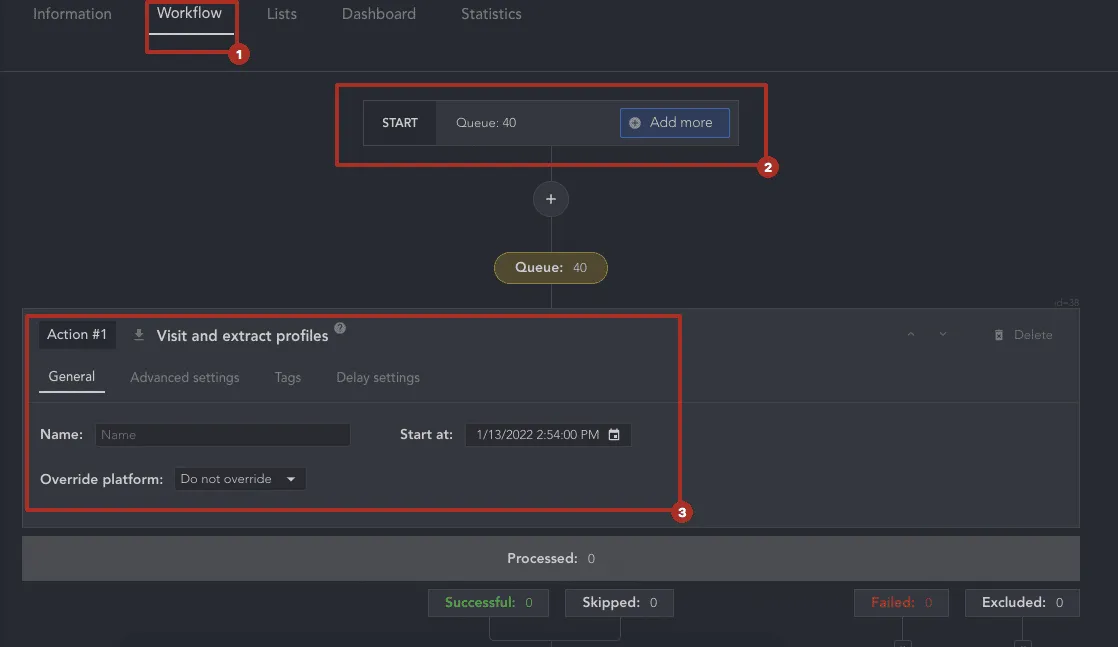This screenshot has width=1118, height=647.
Task: Go to the Dashboard tab
Action: click(379, 14)
